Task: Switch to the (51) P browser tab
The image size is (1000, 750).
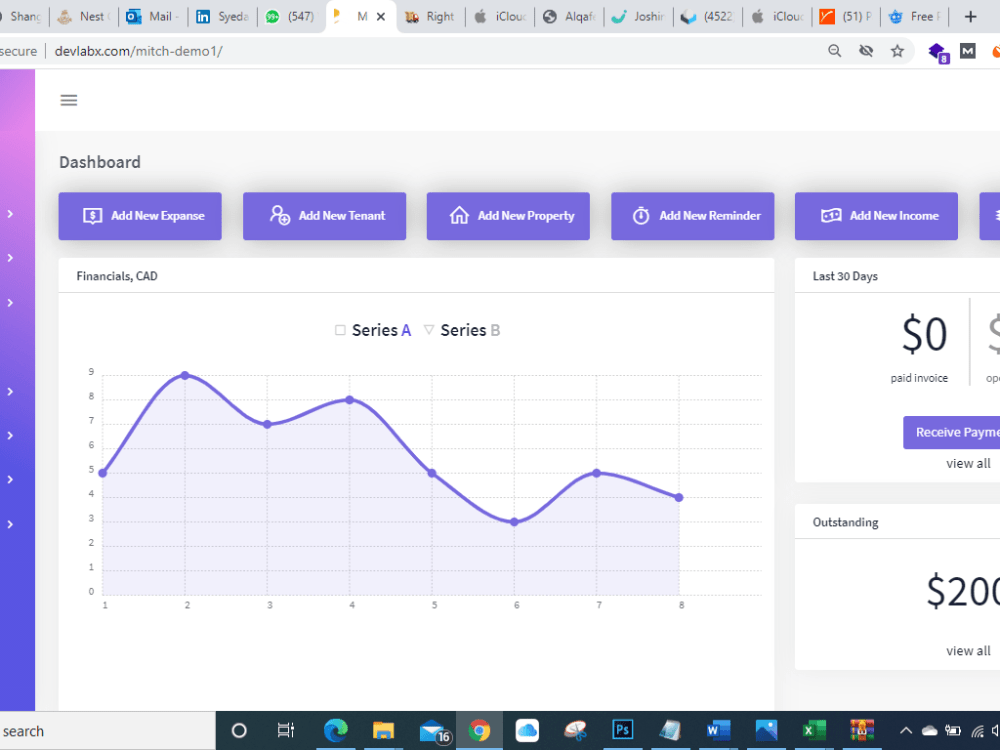Action: point(845,17)
